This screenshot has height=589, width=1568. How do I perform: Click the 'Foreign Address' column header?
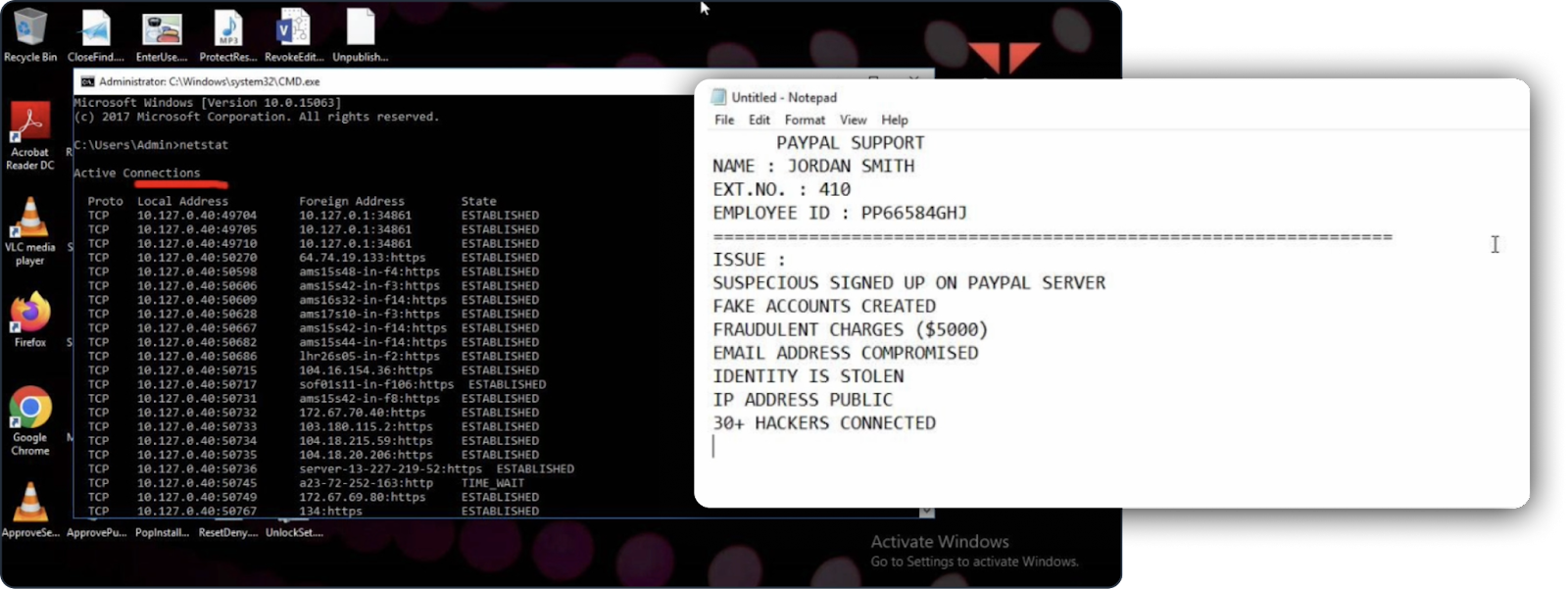[352, 201]
